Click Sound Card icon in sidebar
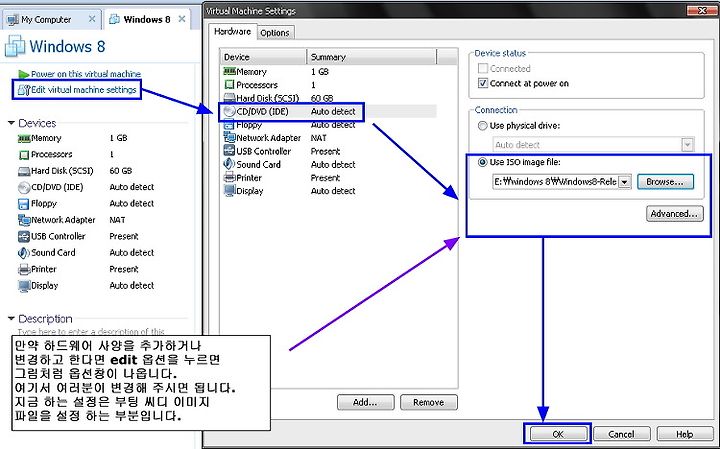 pos(24,253)
